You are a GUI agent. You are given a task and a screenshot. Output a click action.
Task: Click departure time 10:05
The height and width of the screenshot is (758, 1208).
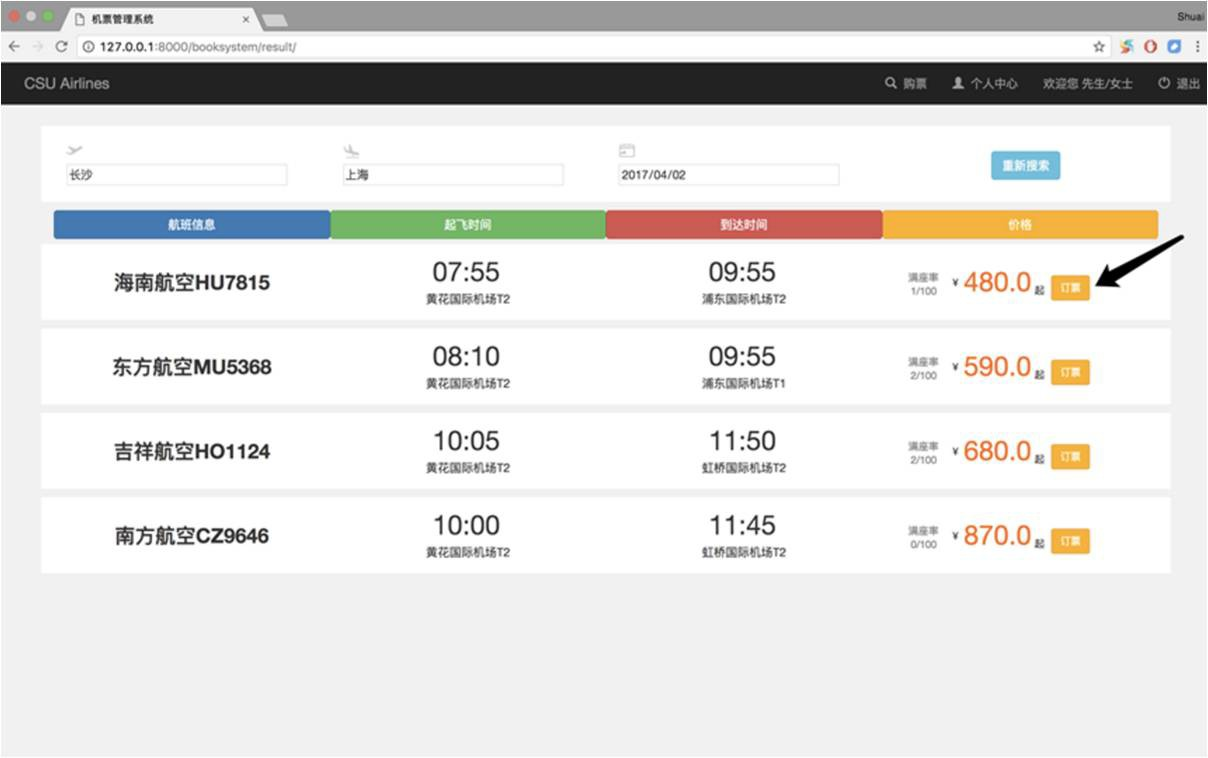pos(466,441)
